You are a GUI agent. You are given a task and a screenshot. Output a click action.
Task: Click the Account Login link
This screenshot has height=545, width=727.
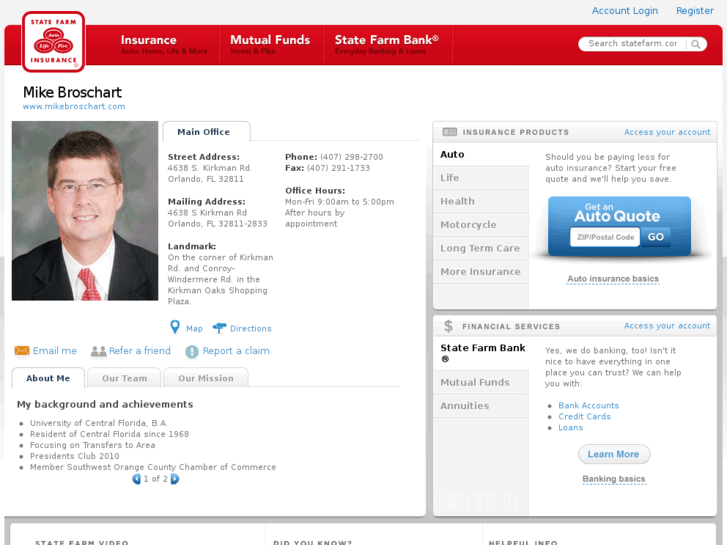coord(625,11)
